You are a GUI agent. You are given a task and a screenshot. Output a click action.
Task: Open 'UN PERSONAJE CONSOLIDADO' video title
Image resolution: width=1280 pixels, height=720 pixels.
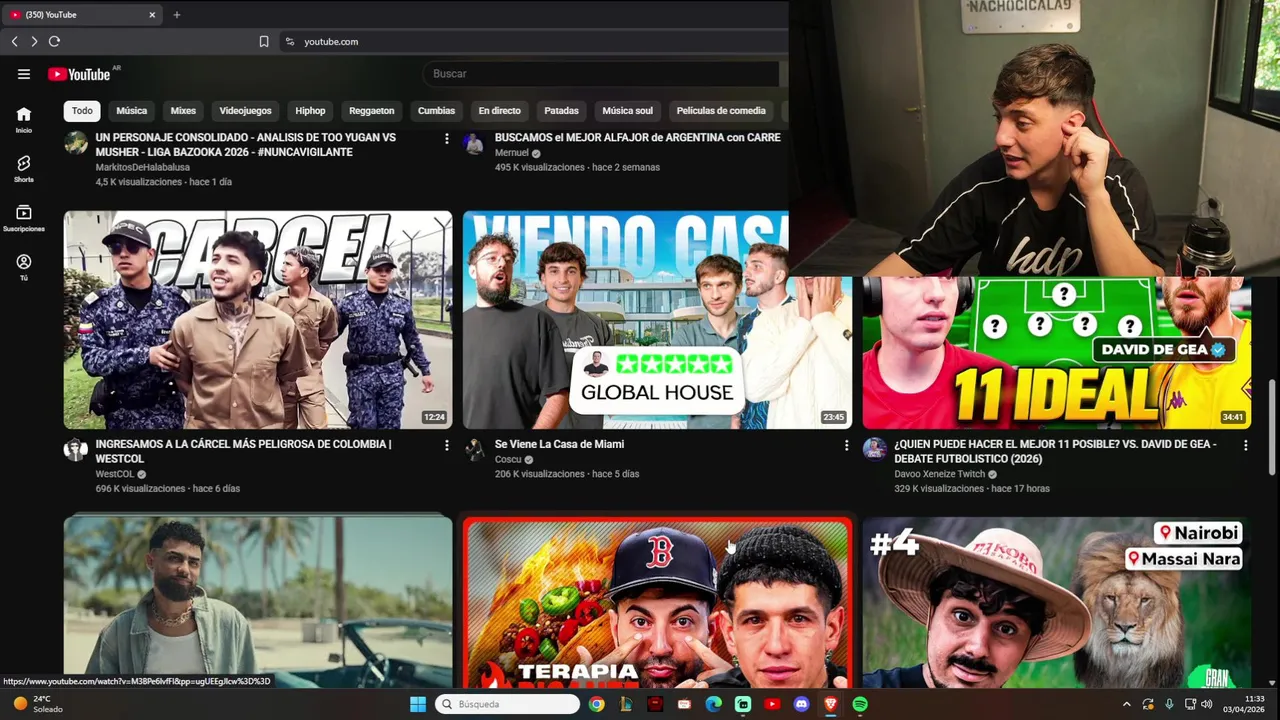[245, 145]
